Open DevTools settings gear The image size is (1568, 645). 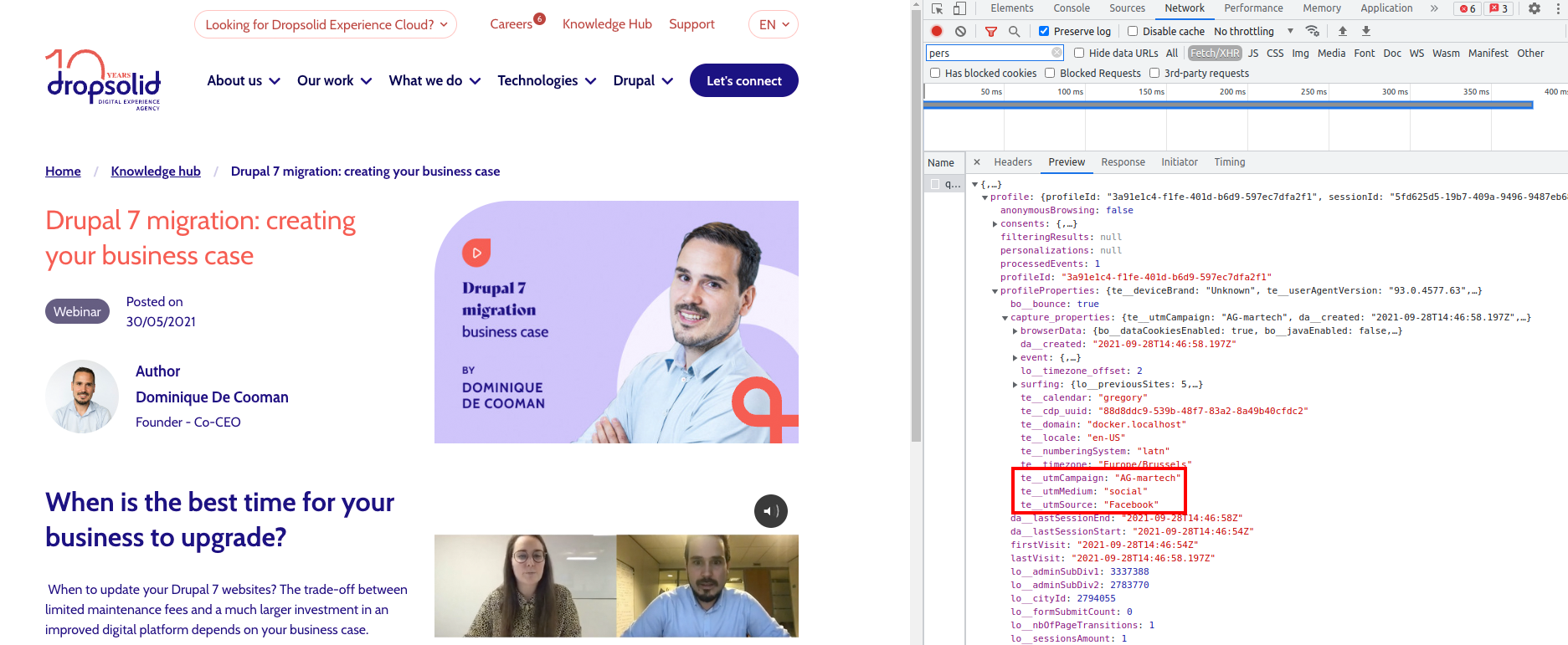click(1535, 8)
